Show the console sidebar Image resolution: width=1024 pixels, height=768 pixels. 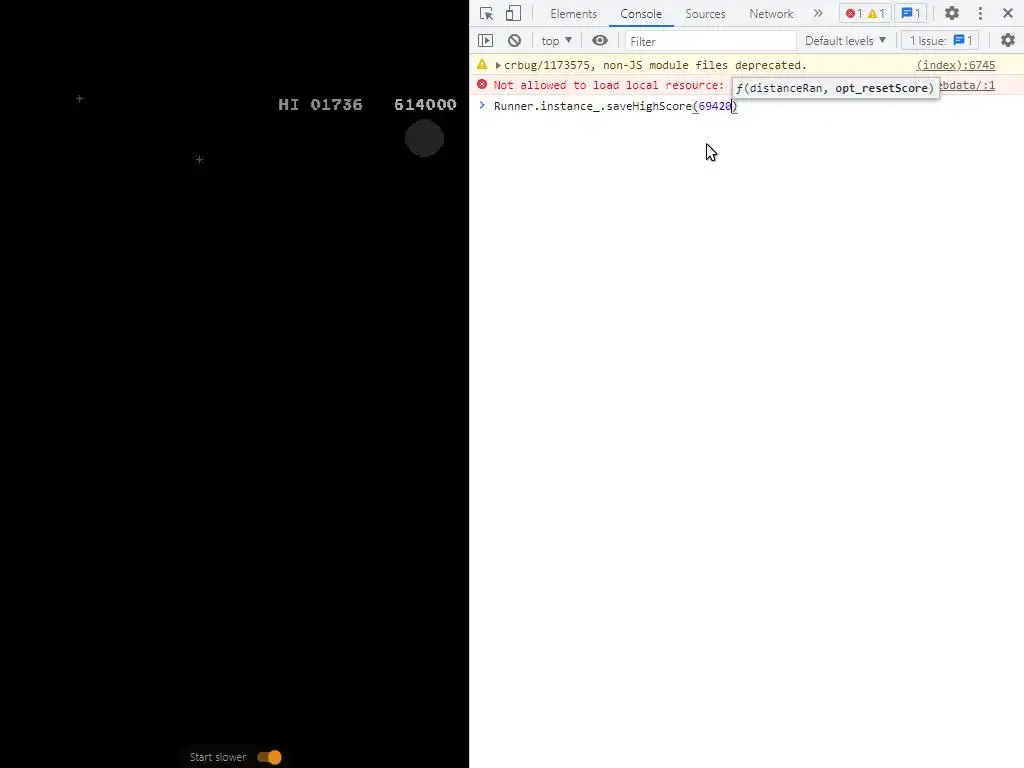point(485,40)
